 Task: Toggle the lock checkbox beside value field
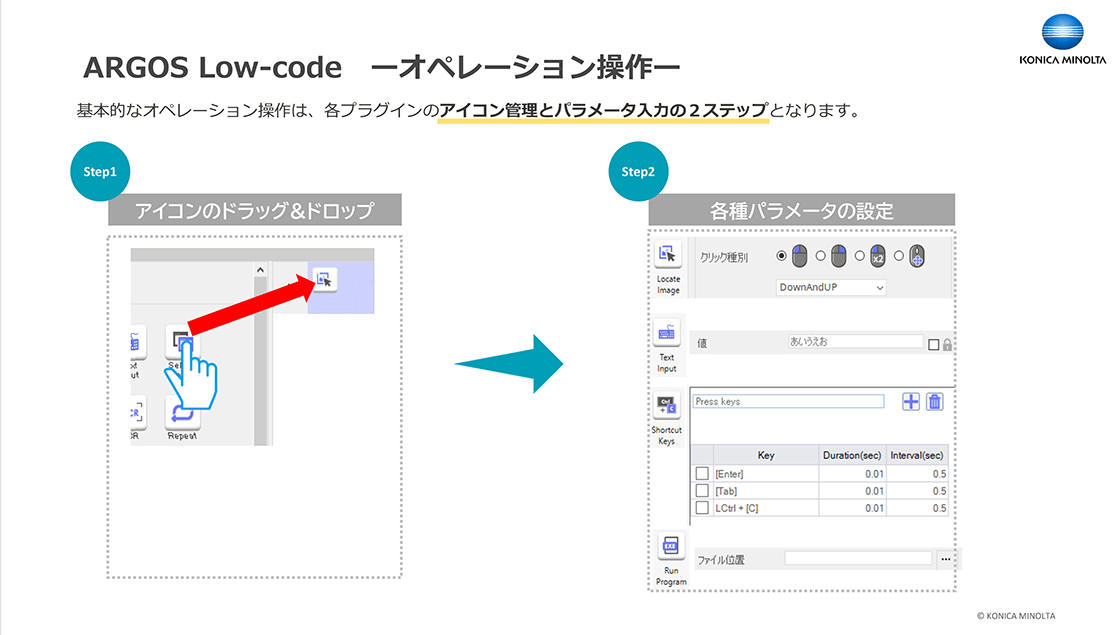(x=933, y=344)
